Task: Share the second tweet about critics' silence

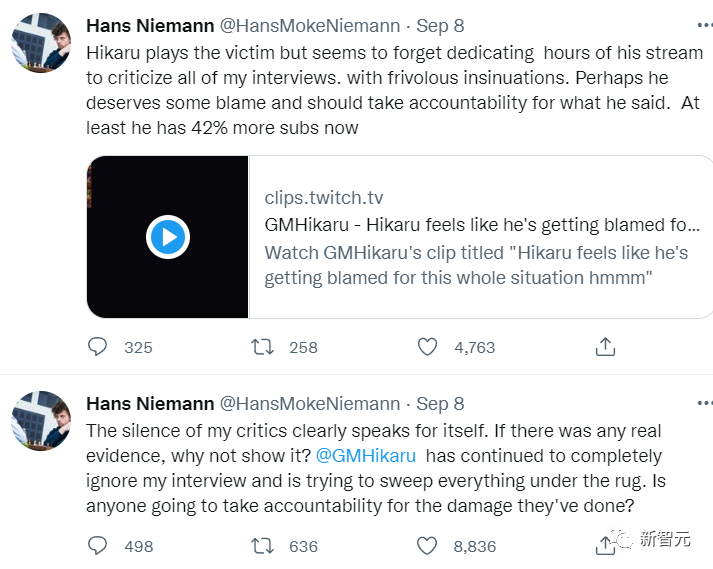Action: pos(605,546)
